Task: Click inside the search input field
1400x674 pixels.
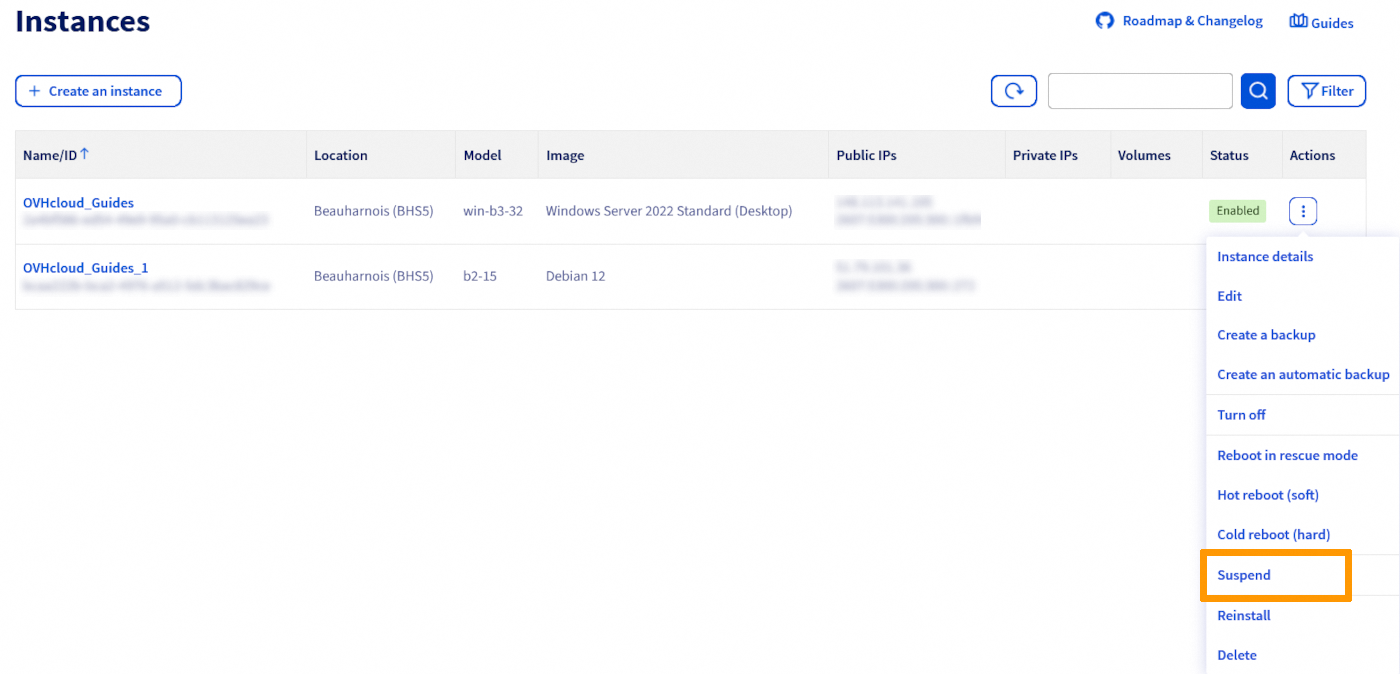Action: pos(1140,90)
